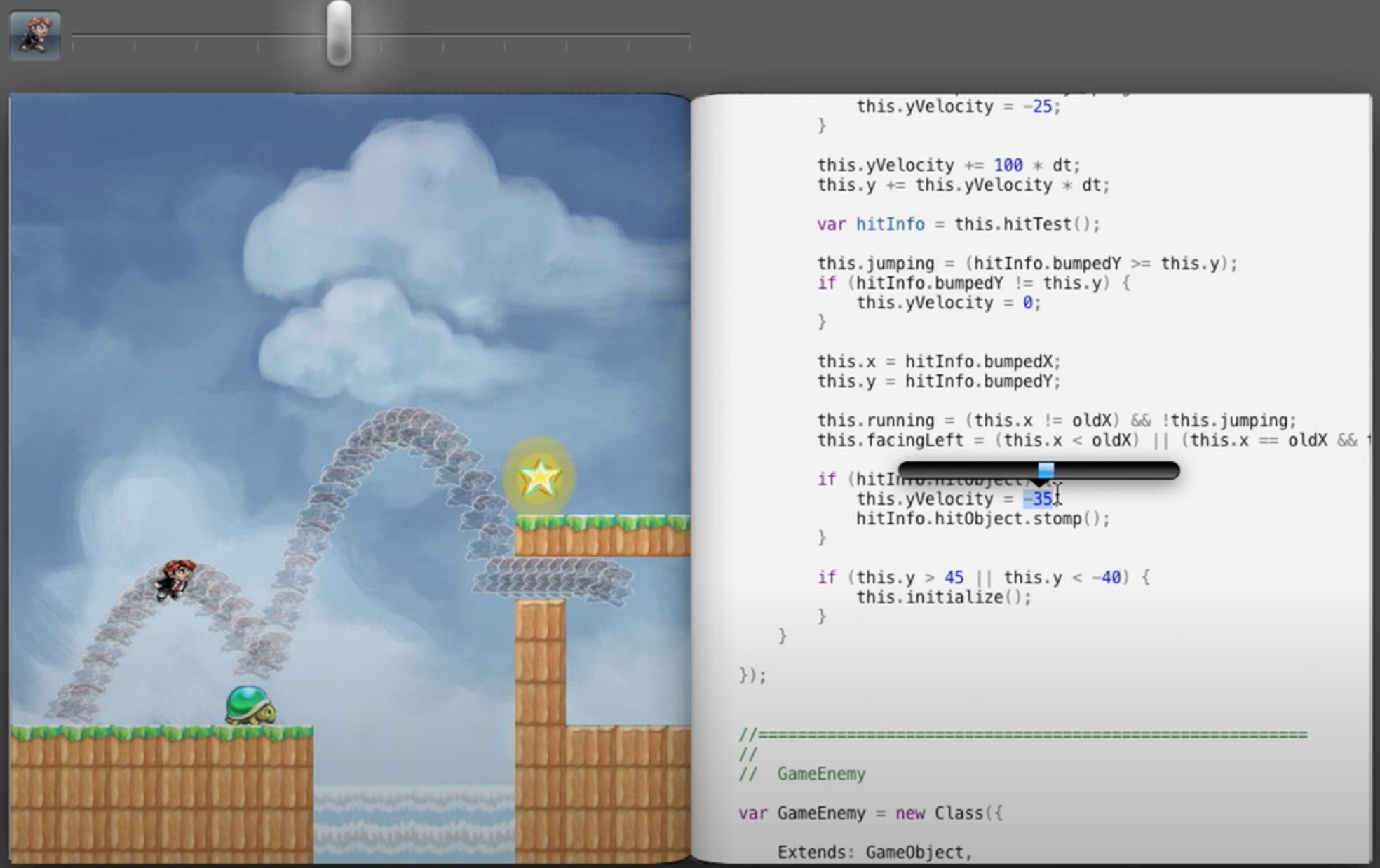Screen dimensions: 1380x868
Task: Click the 45 in the this.y condition
Action: coord(954,578)
